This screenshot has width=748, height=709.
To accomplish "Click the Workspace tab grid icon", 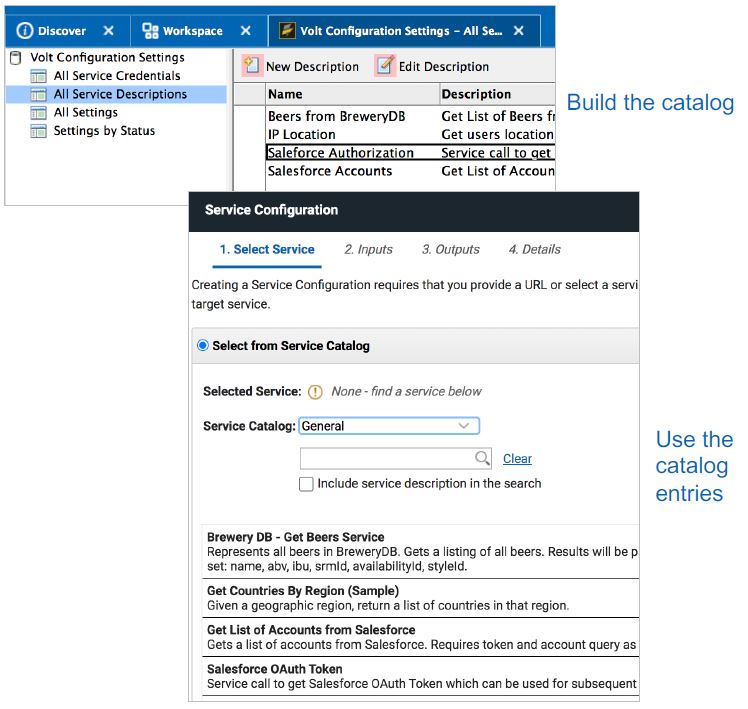I will click(150, 31).
